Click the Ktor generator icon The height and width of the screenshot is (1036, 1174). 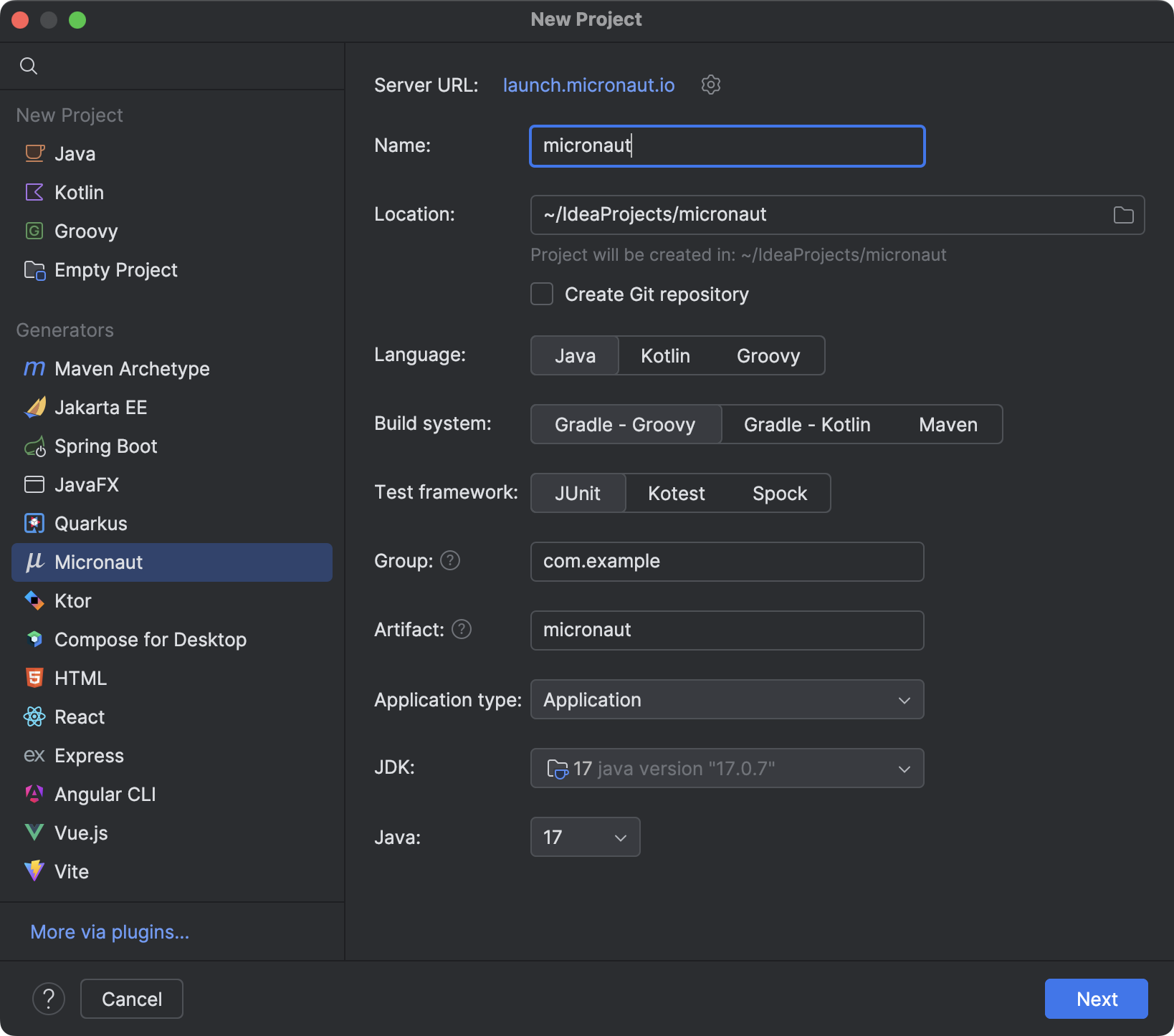click(34, 600)
